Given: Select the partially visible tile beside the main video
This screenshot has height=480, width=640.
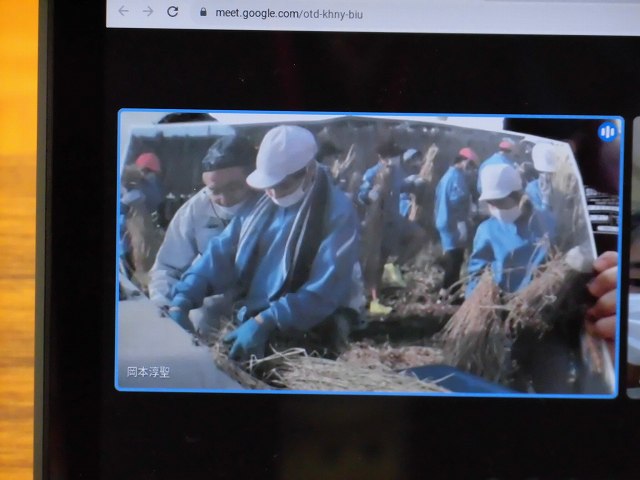Looking at the screenshot, I should (634, 257).
